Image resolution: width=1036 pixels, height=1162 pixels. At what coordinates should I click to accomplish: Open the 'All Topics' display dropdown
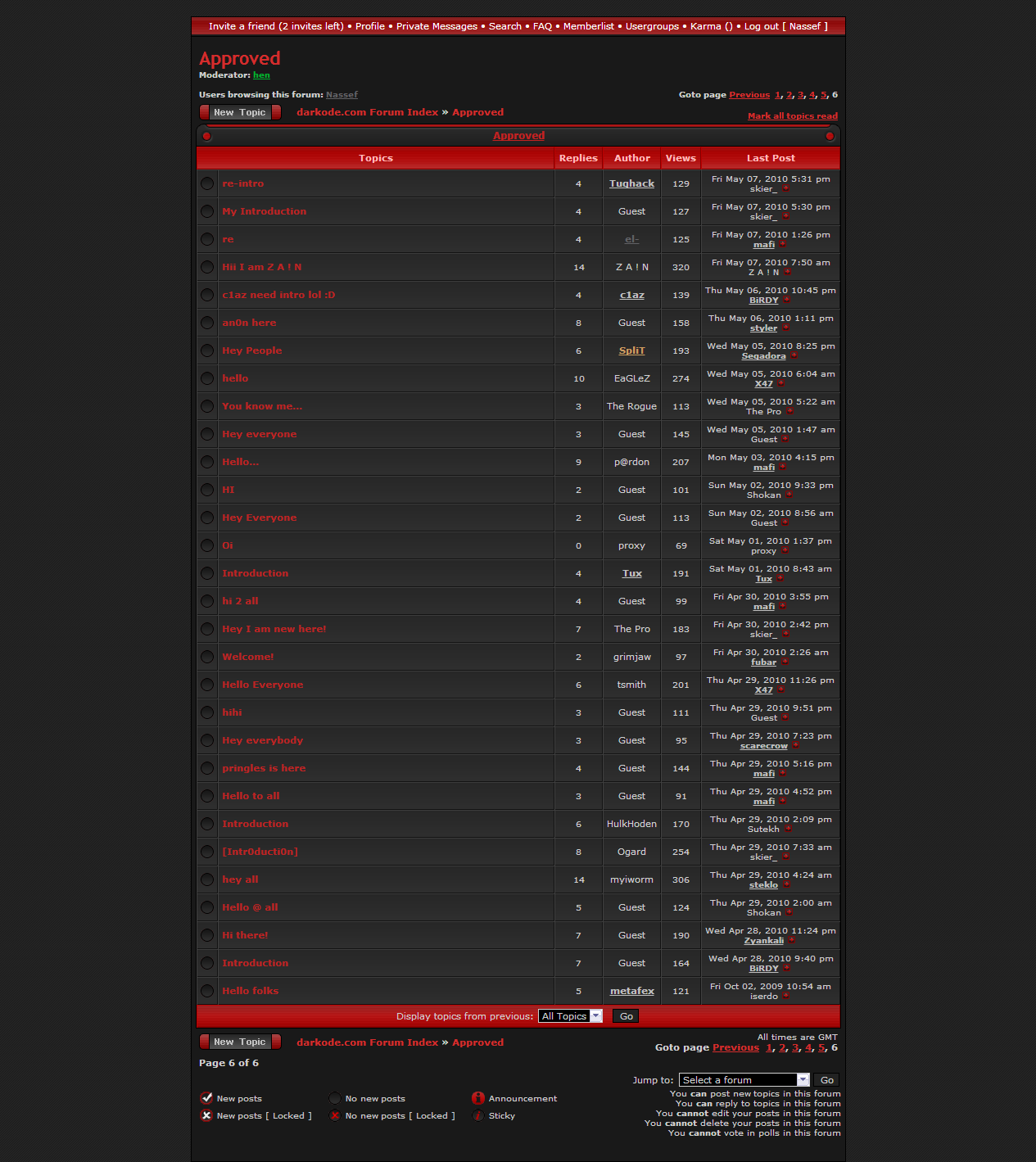[x=570, y=1016]
